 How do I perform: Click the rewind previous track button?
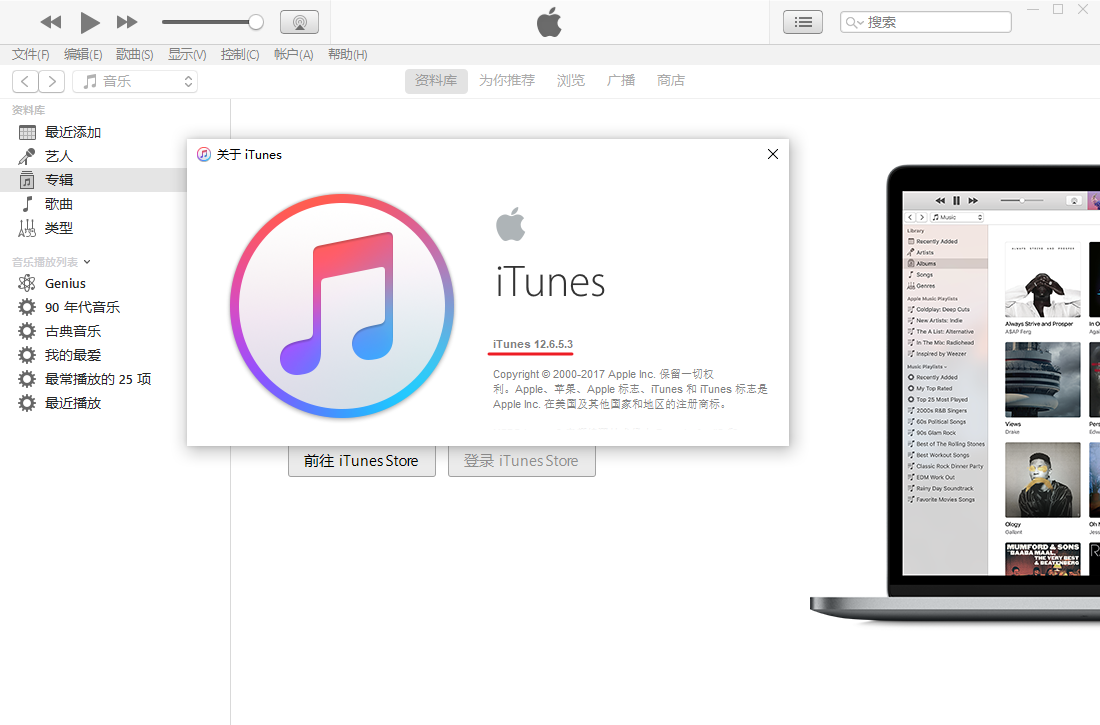coord(51,22)
